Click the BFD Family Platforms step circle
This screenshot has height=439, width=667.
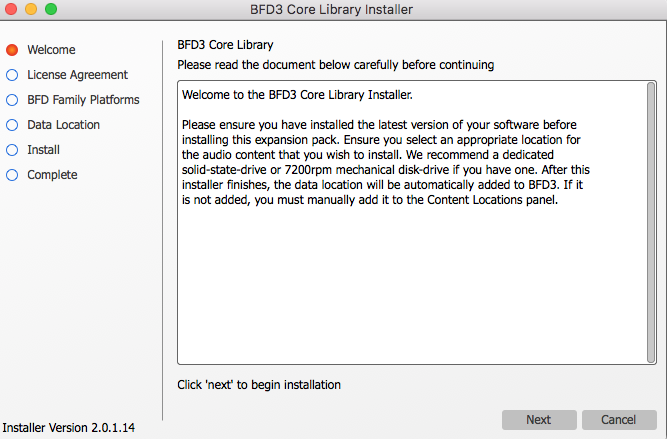pyautogui.click(x=12, y=100)
